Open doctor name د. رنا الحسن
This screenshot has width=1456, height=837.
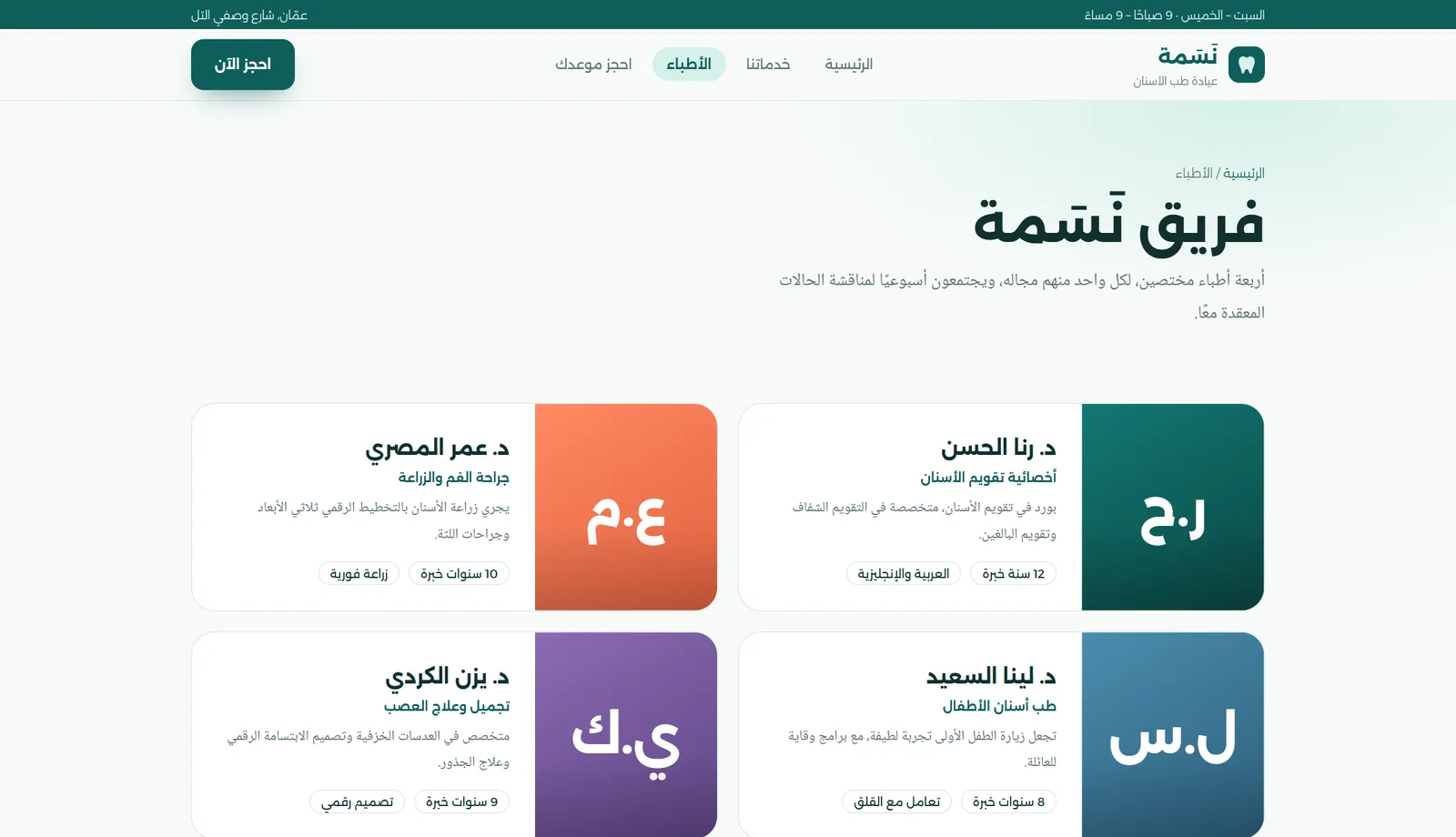click(x=998, y=448)
